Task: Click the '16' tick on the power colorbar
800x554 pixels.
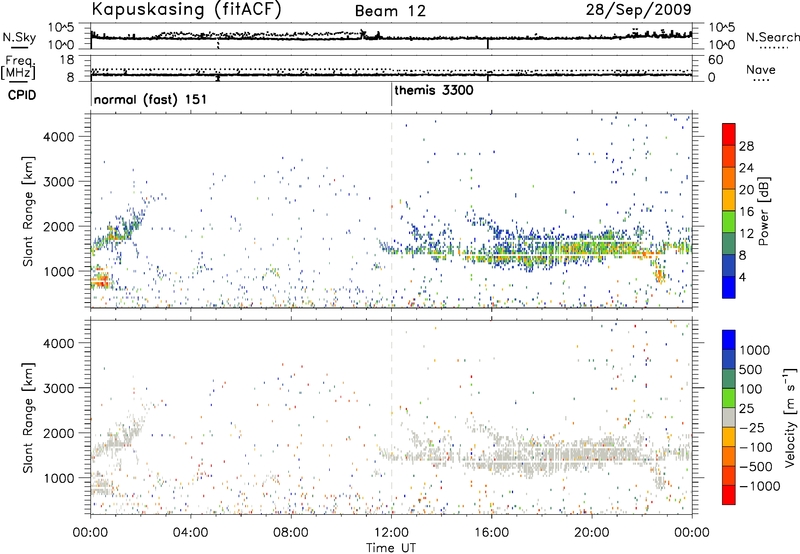Action: click(746, 212)
